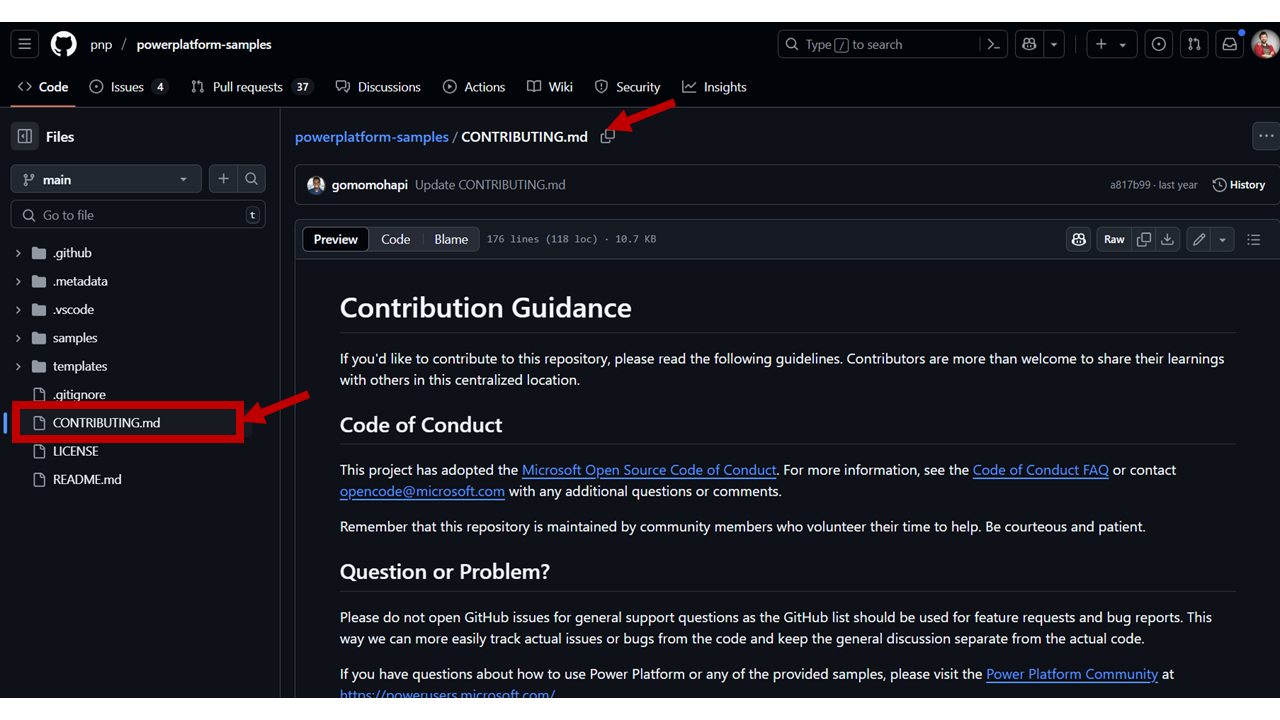The height and width of the screenshot is (720, 1280).
Task: Switch to the Insights tab
Action: (x=714, y=87)
